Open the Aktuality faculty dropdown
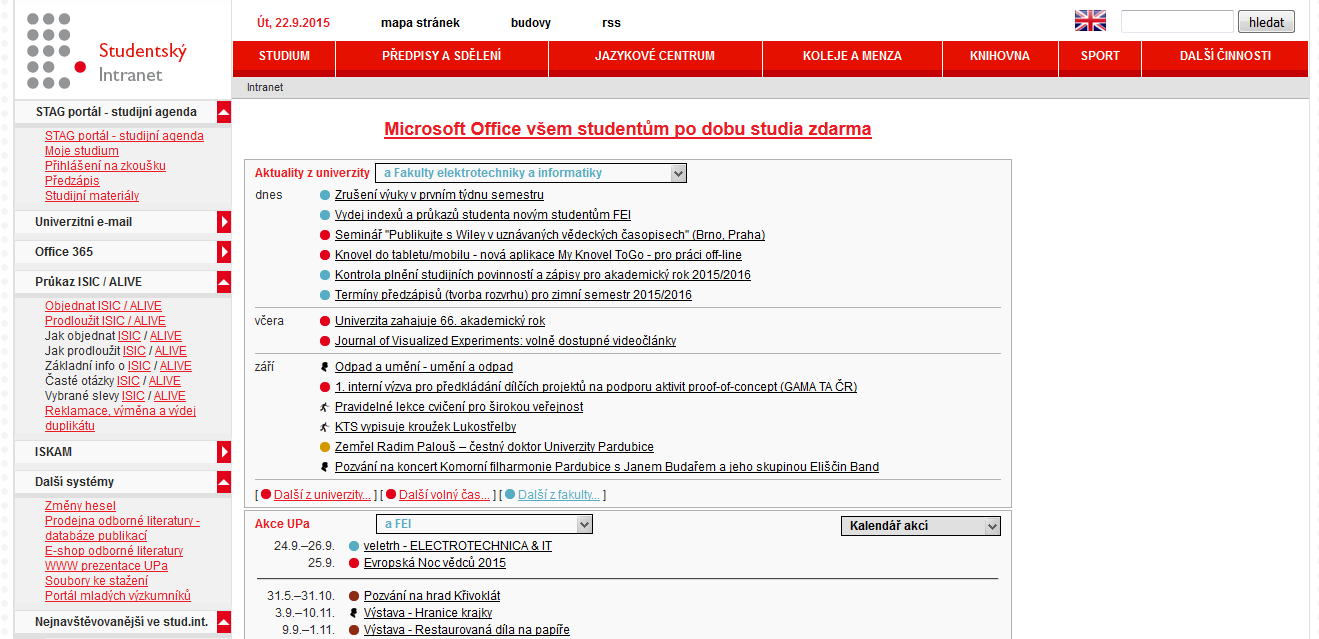The width and height of the screenshot is (1319, 639). [x=531, y=173]
